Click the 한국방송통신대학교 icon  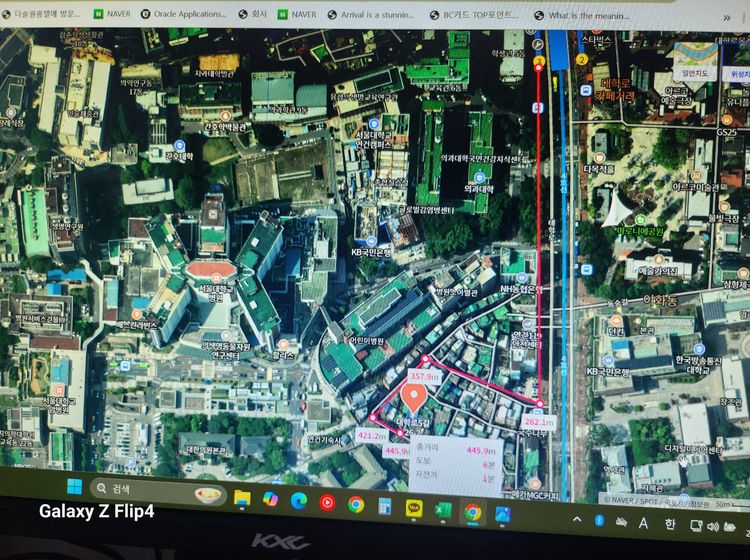pyautogui.click(x=699, y=349)
